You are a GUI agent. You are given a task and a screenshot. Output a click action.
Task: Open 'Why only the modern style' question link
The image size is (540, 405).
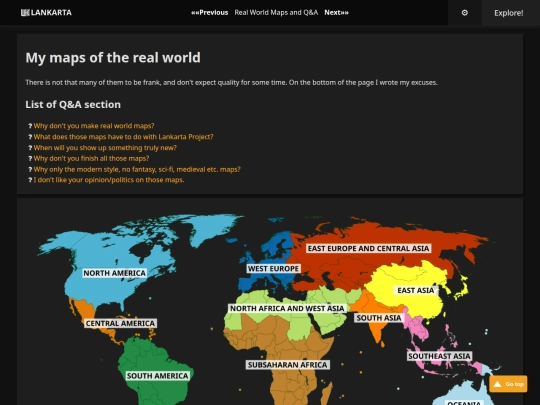point(137,169)
